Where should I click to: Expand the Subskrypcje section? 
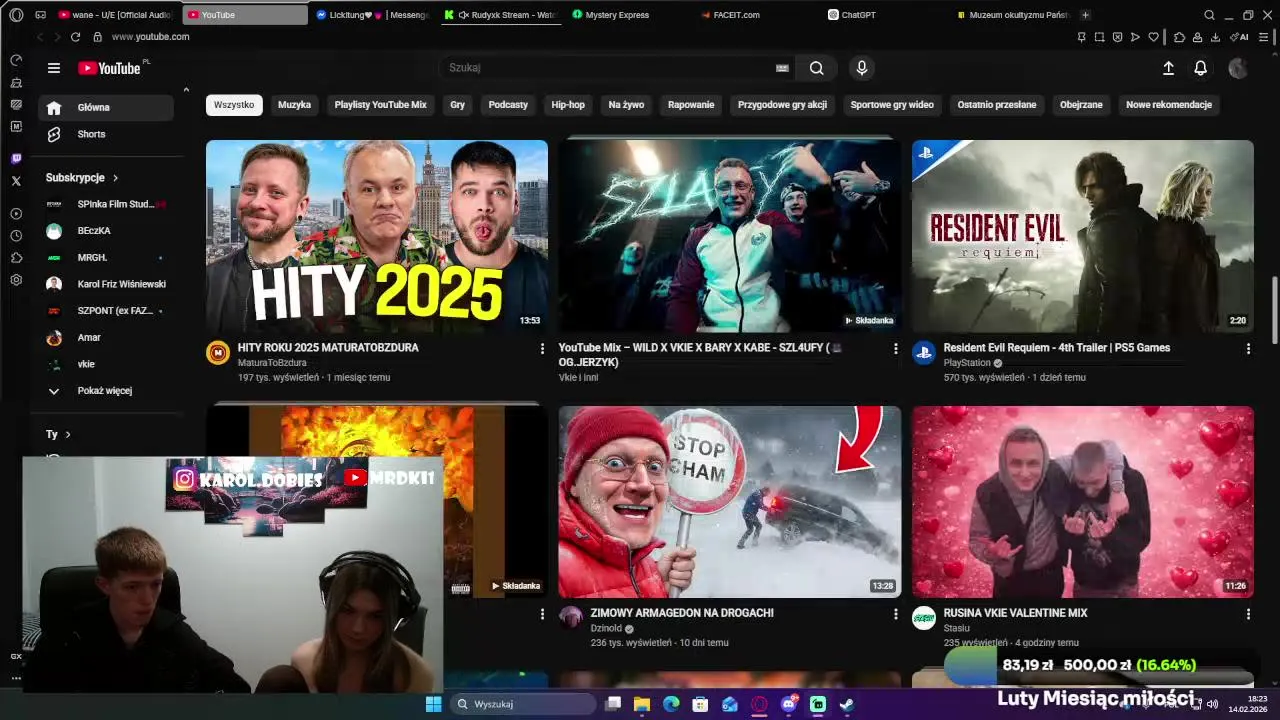click(82, 178)
